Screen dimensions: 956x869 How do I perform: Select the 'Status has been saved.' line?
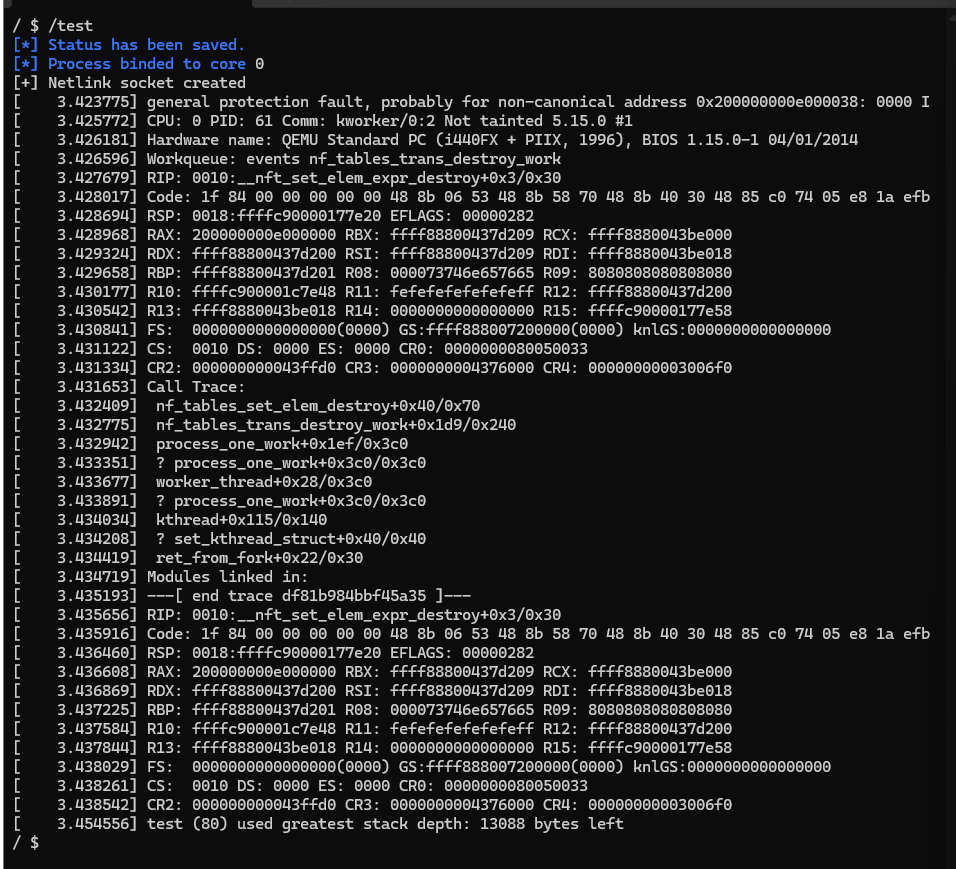tap(128, 45)
